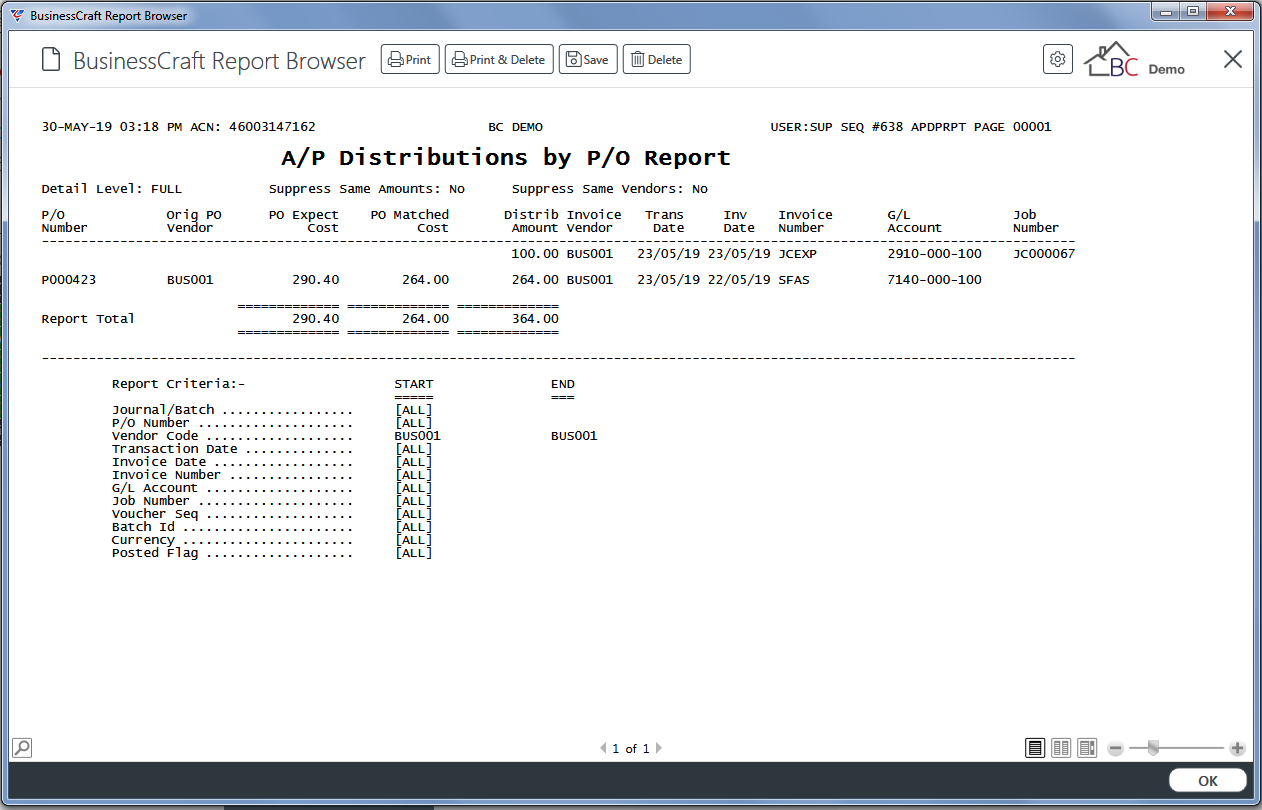Viewport: 1262px width, 810px height.
Task: Click the Report Criteria heading
Action: [178, 384]
